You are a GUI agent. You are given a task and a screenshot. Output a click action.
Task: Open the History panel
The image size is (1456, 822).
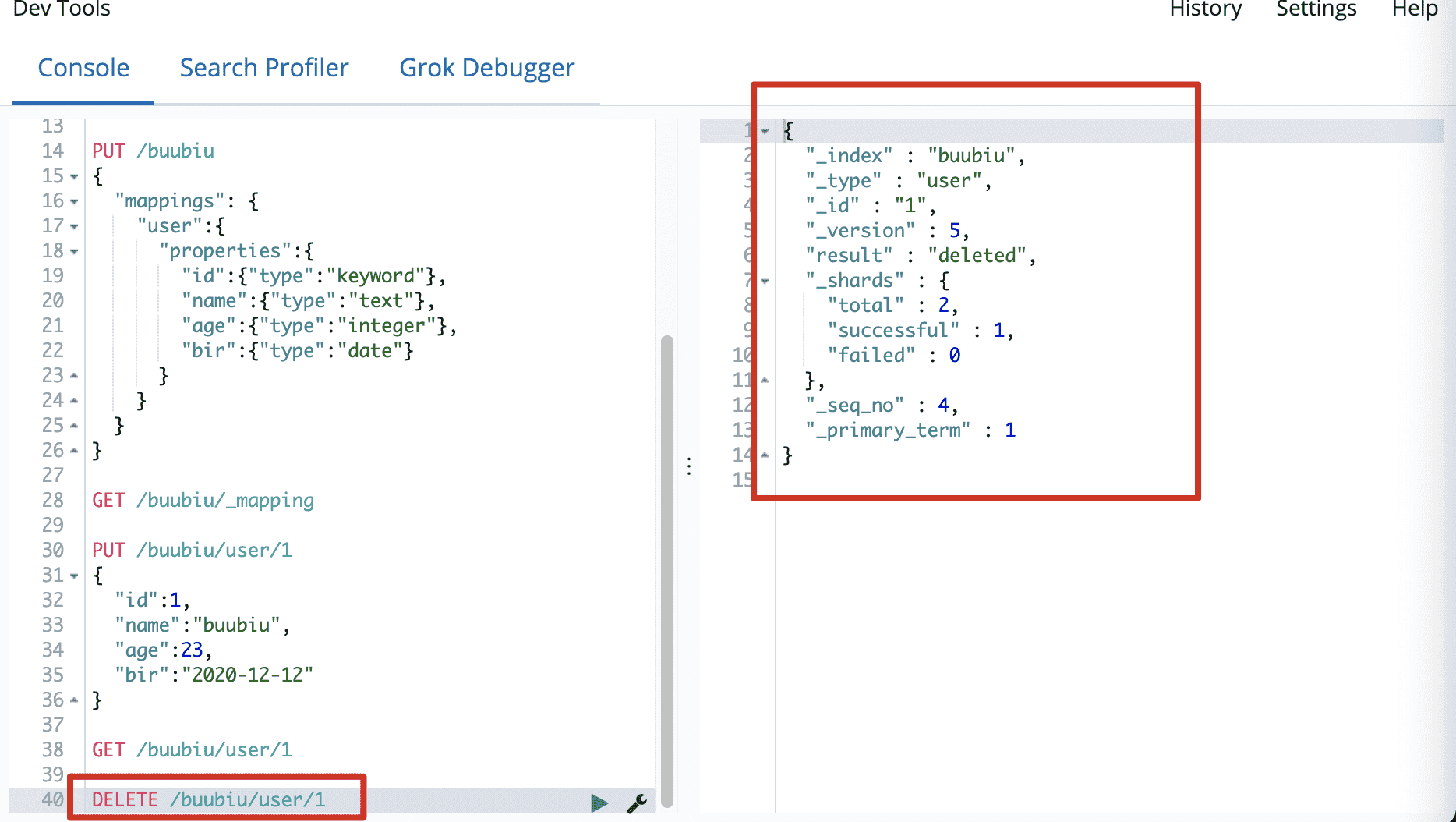pyautogui.click(x=1205, y=9)
